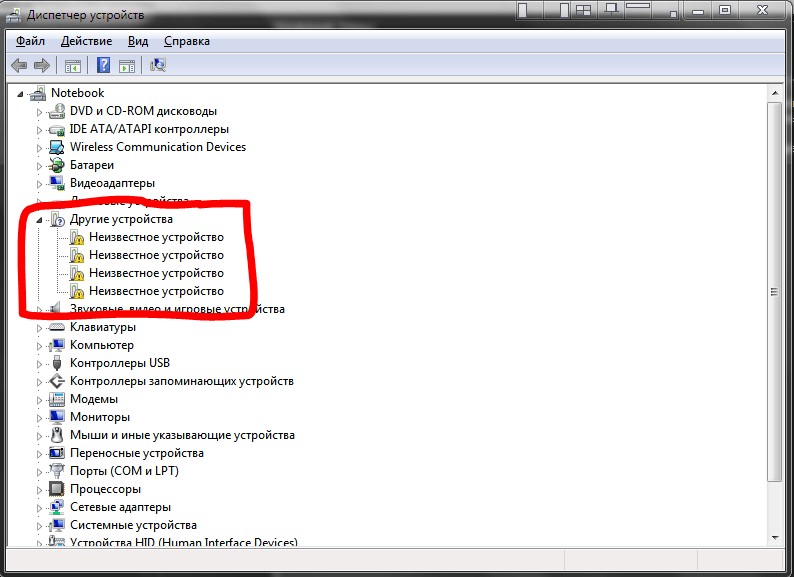Expand the Сетевые адаптеры category
The image size is (794, 577).
point(39,508)
